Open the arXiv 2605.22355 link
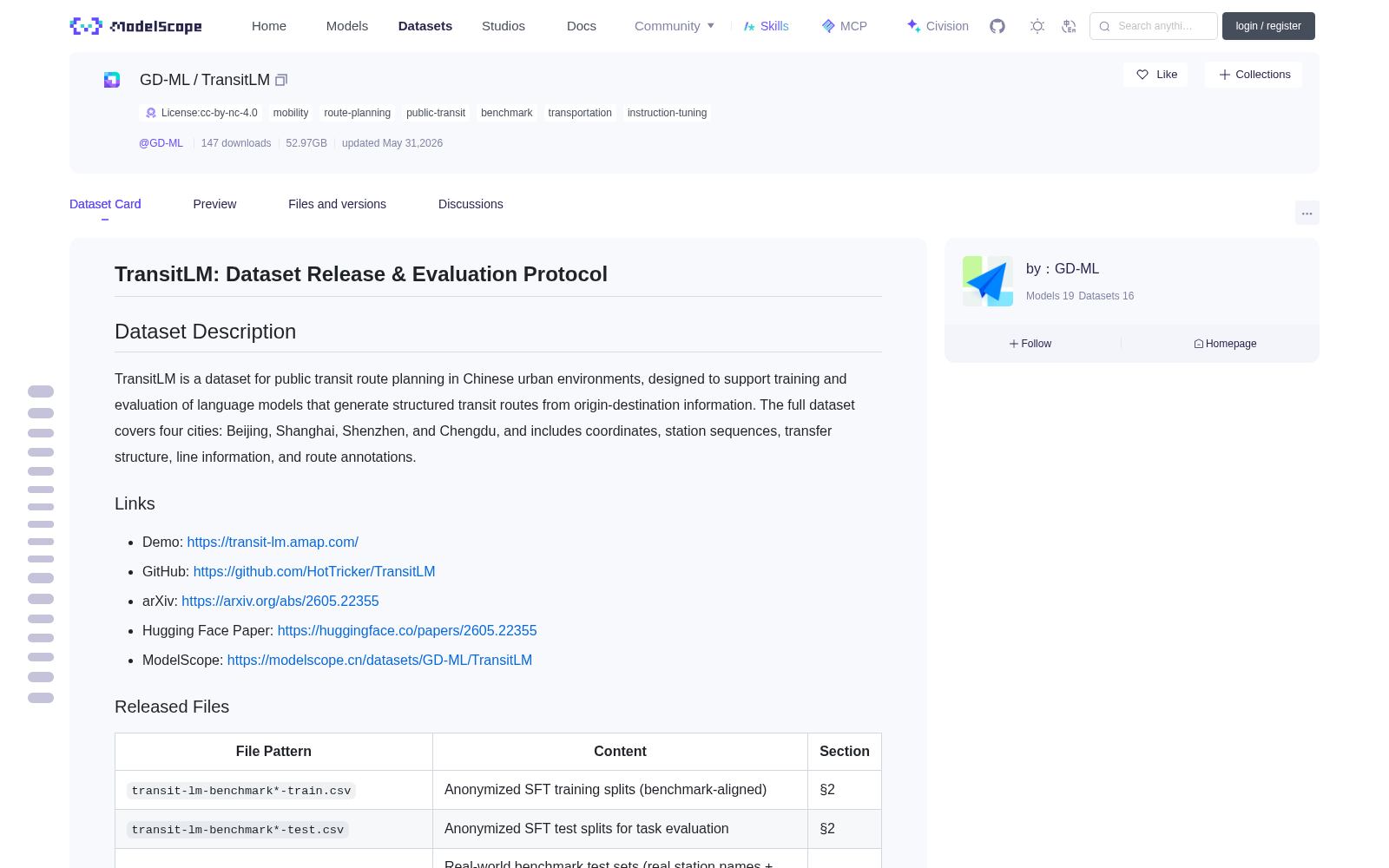Viewport: 1389px width, 868px height. pyautogui.click(x=280, y=602)
